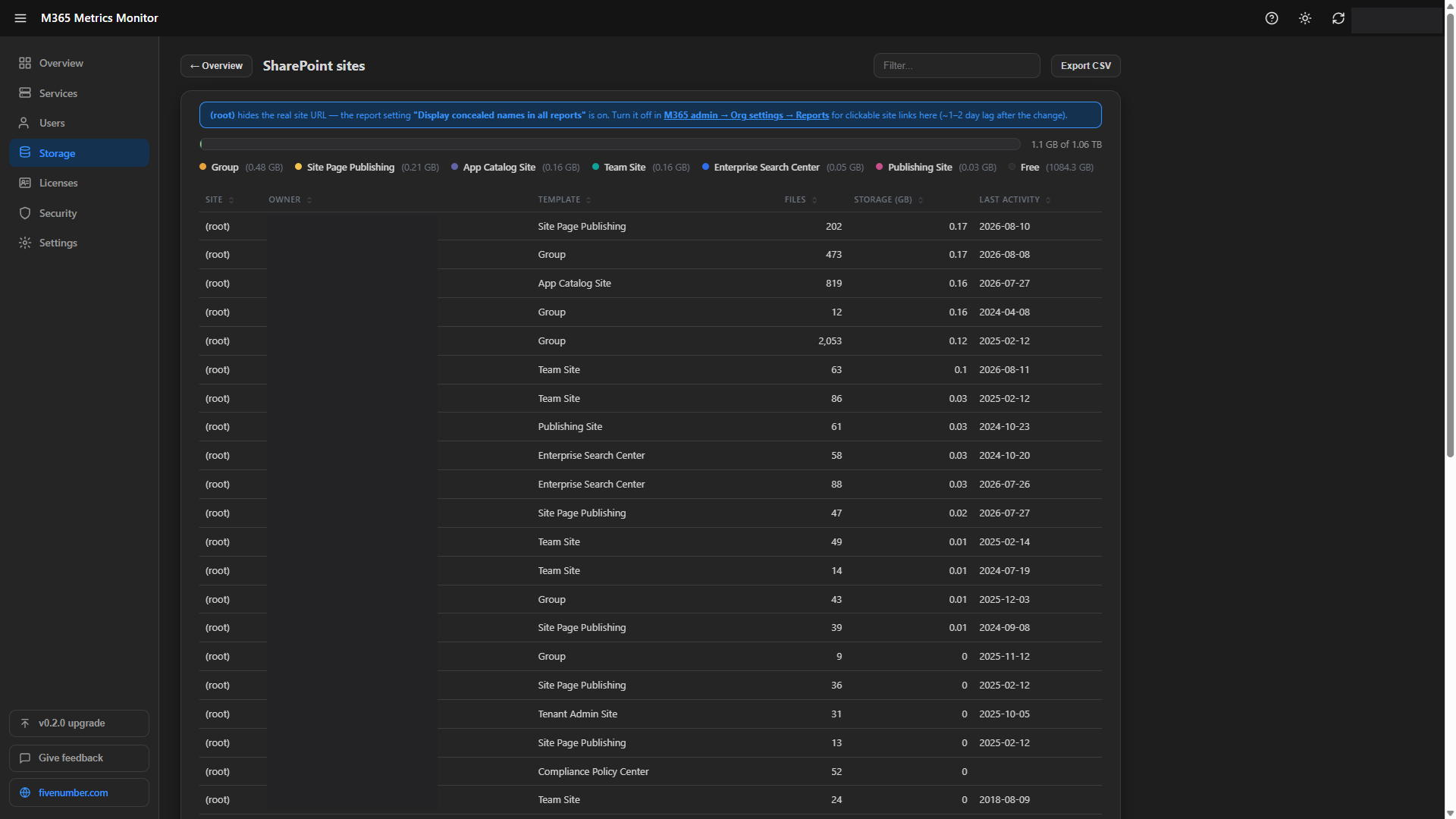Click the Users person icon in sidebar
Screen dimensions: 1456x819
(x=25, y=123)
